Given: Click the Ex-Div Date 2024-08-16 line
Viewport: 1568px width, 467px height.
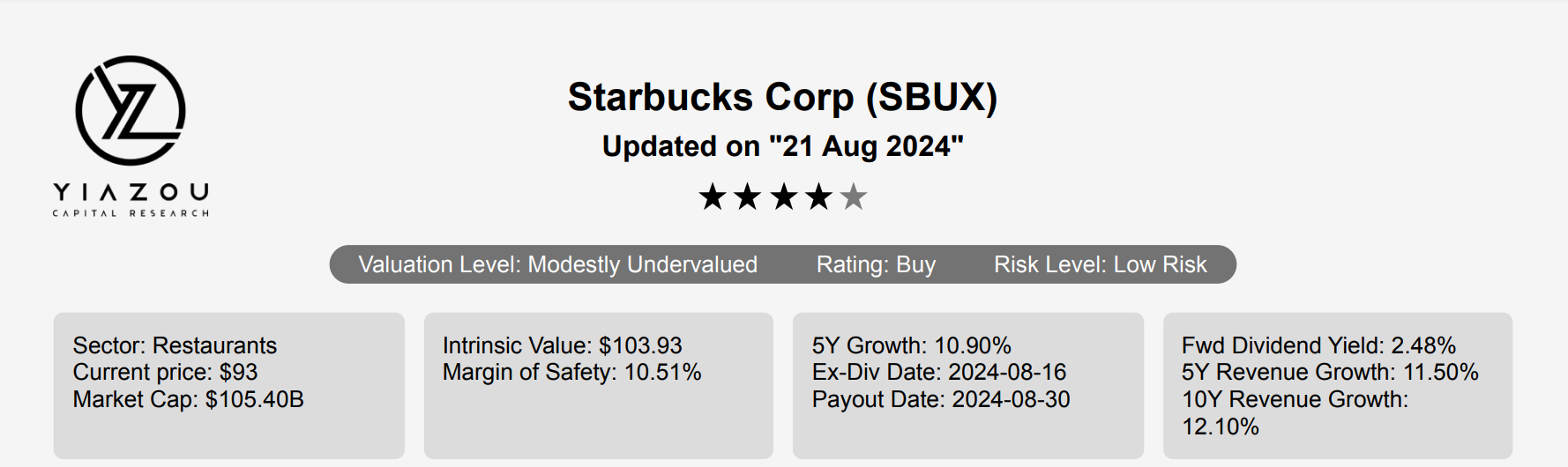Looking at the screenshot, I should [x=938, y=372].
